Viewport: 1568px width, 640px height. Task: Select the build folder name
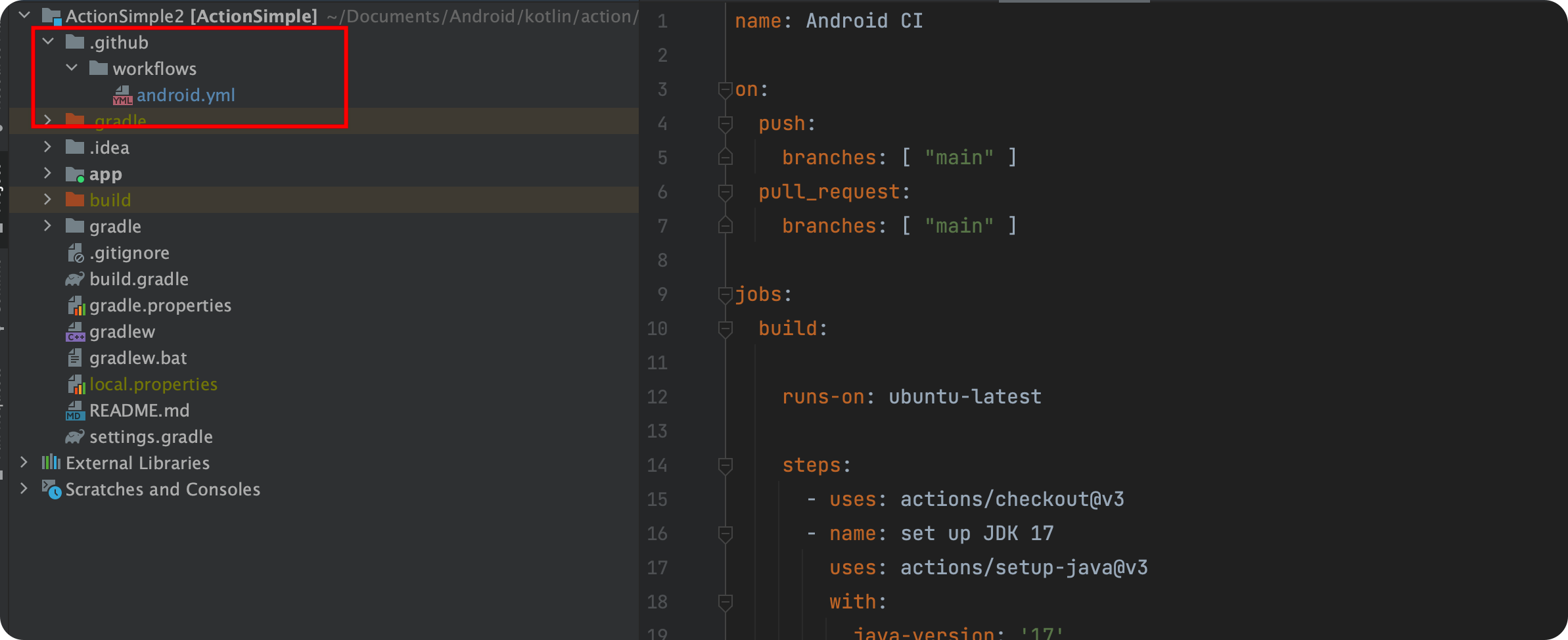(110, 200)
